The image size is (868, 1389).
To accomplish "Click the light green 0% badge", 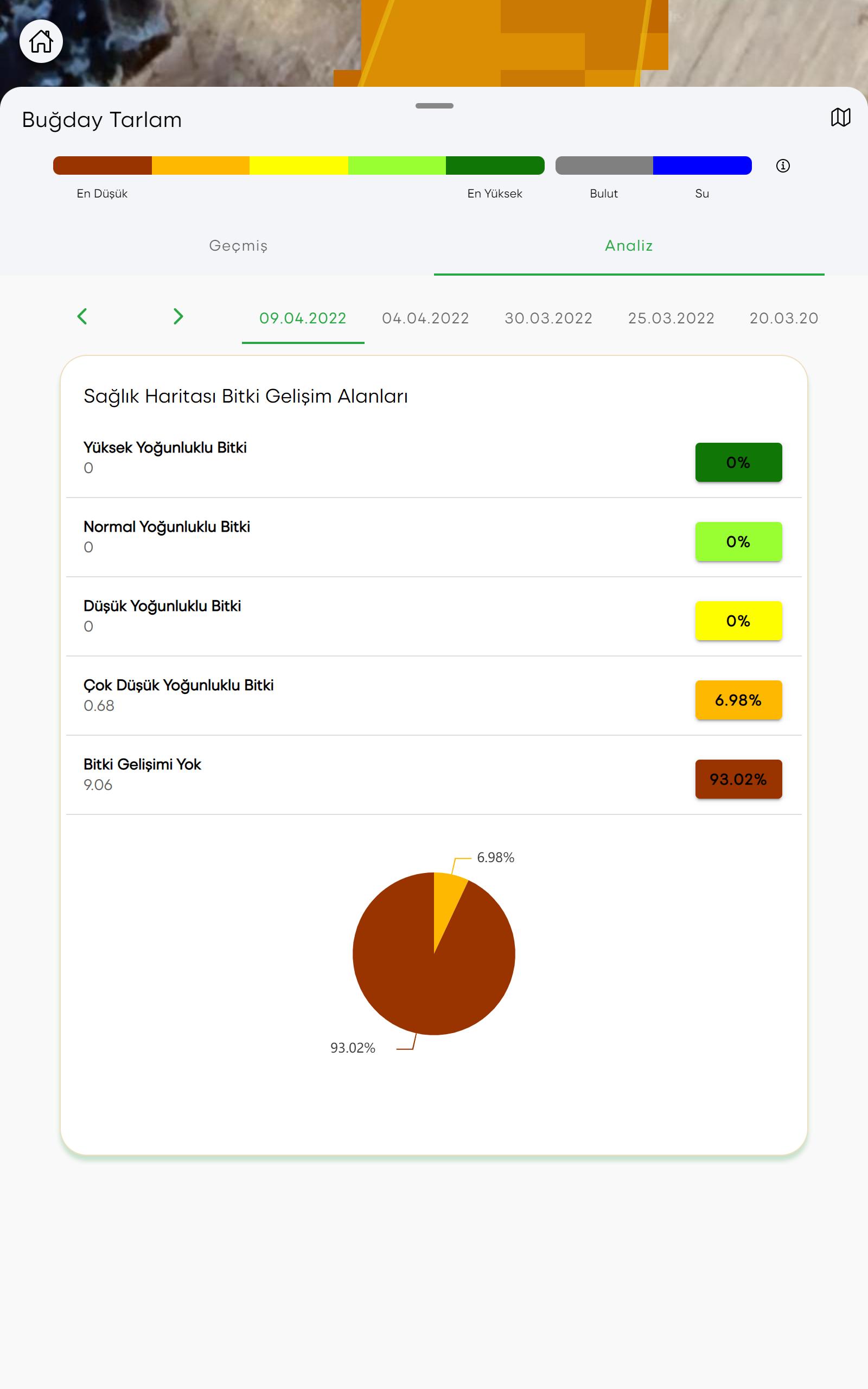I will 739,541.
